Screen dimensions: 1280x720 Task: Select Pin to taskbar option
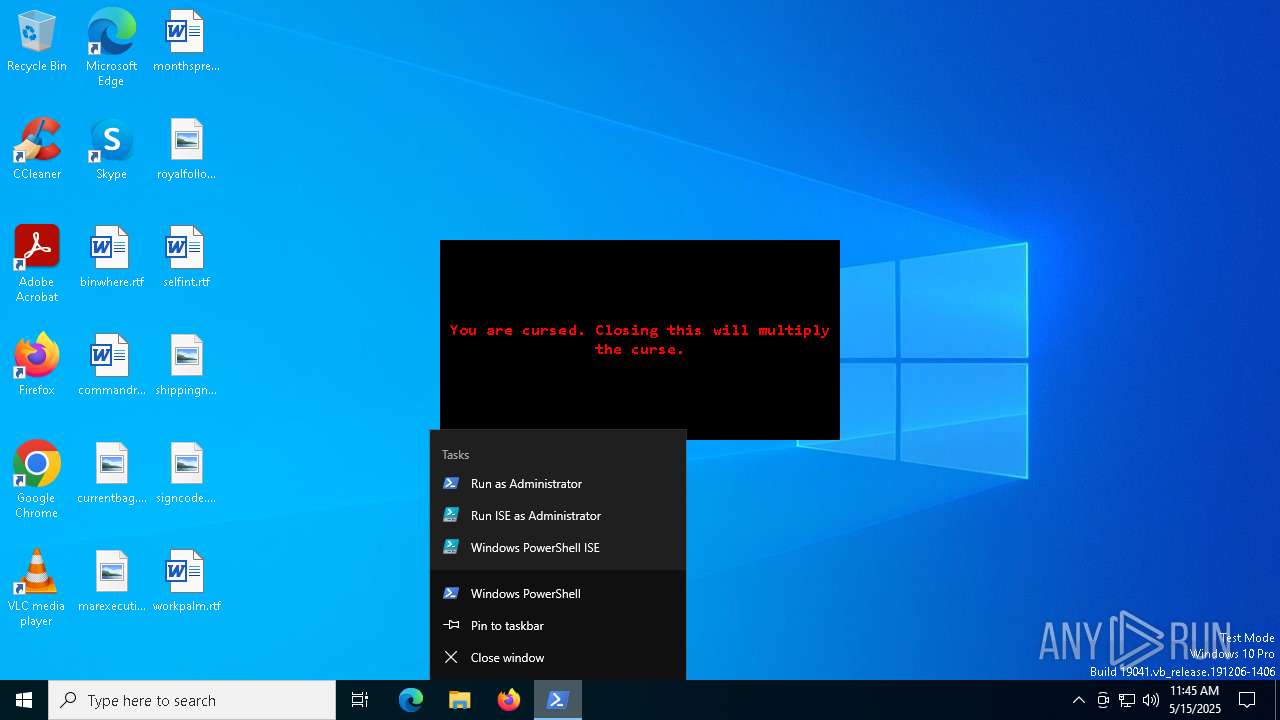tap(558, 625)
